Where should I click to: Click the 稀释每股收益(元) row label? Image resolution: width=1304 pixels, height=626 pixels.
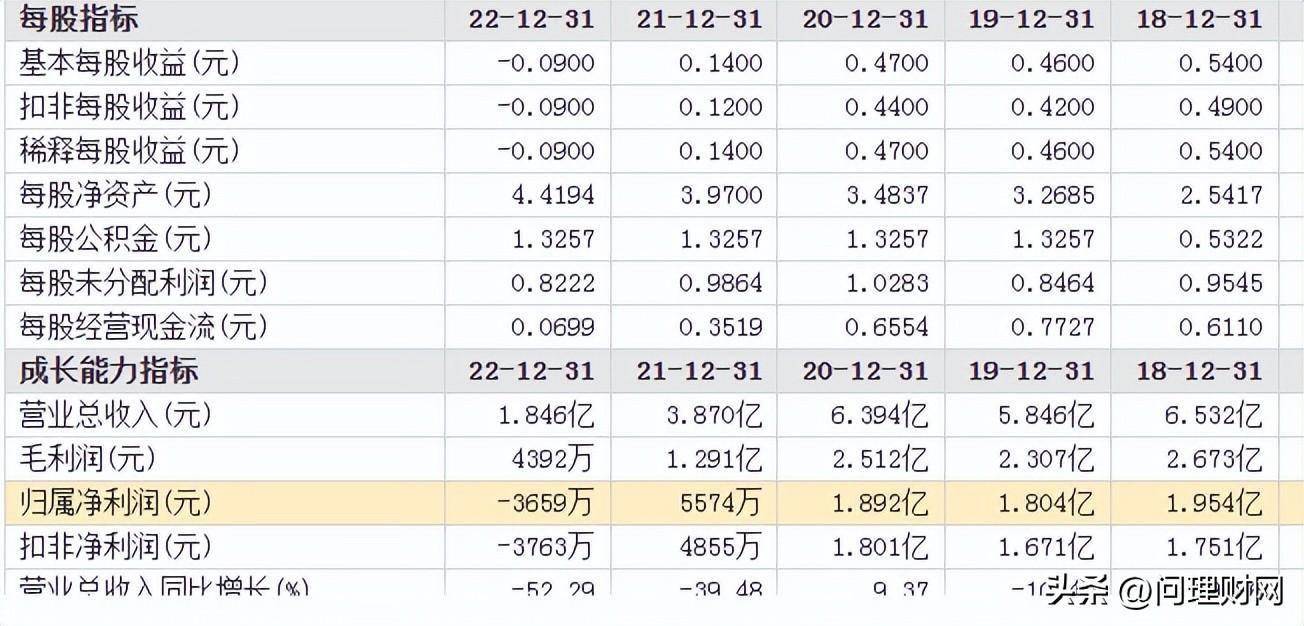click(x=130, y=151)
